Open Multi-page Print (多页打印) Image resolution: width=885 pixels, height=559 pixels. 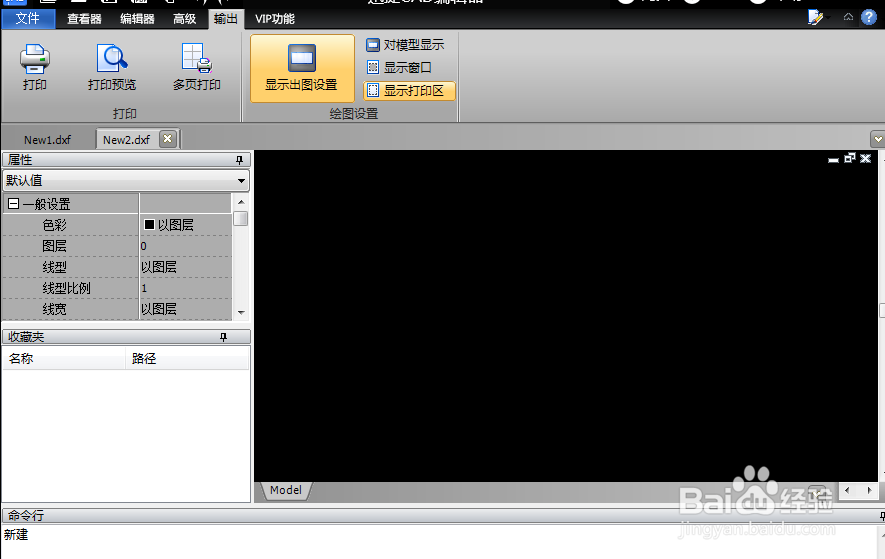[196, 67]
